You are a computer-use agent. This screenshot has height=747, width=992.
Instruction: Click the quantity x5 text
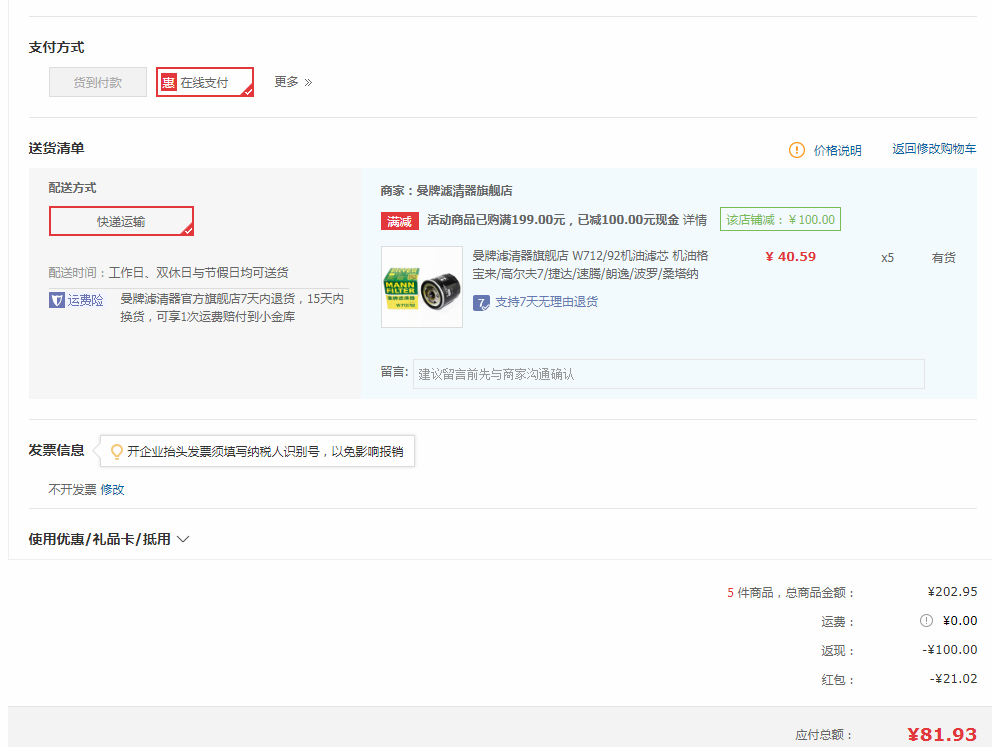[887, 258]
